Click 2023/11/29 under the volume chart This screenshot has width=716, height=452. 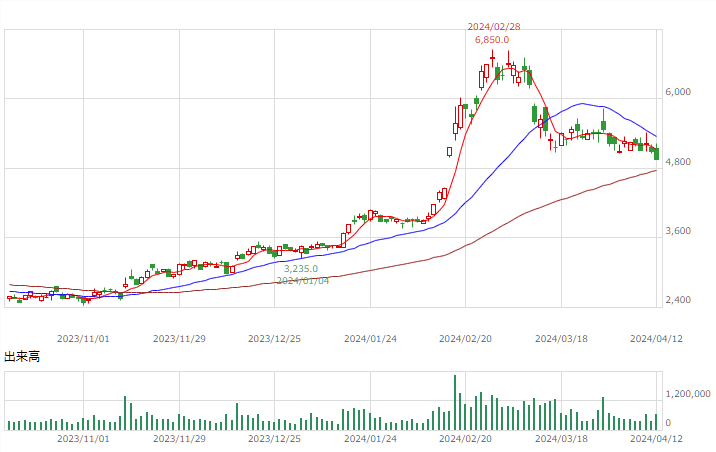coord(179,439)
